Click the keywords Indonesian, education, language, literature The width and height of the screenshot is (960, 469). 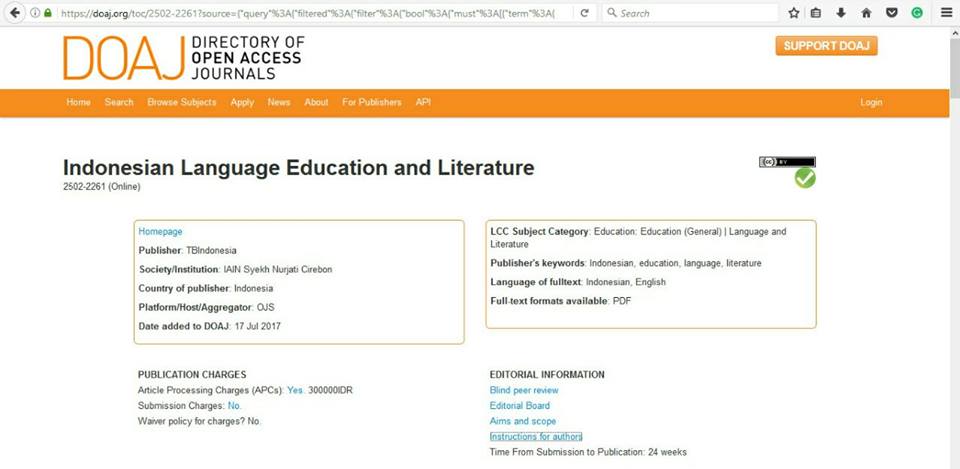676,263
